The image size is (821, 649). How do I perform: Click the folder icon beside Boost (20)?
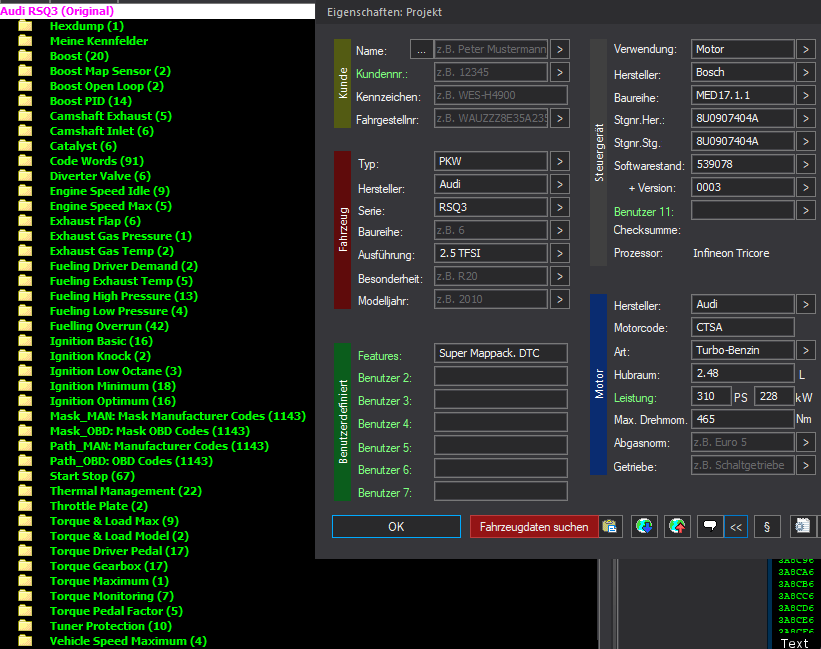25,56
